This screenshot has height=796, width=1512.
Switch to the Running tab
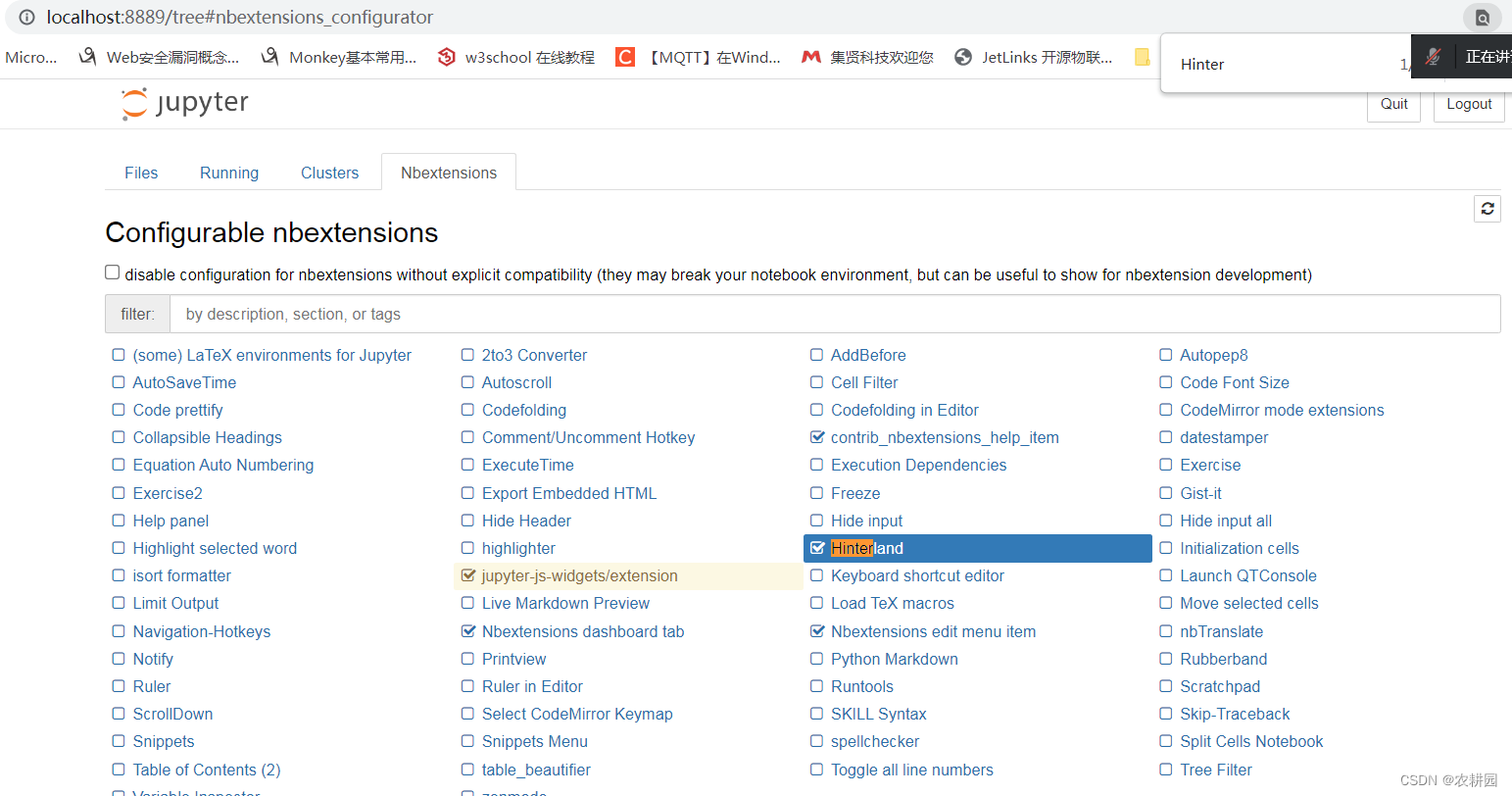(229, 173)
